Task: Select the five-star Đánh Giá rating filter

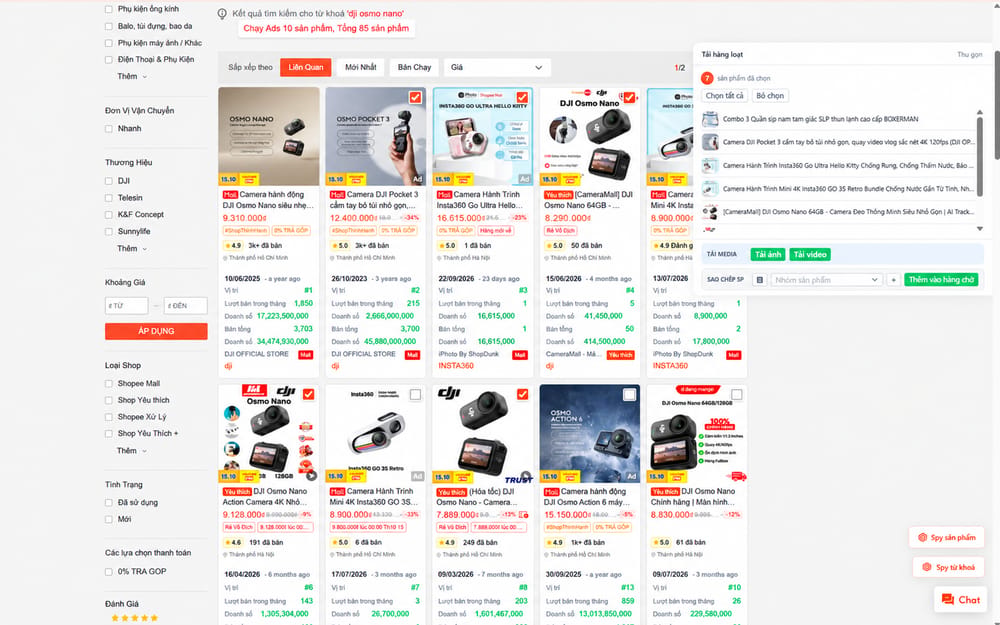Action: click(x=134, y=618)
